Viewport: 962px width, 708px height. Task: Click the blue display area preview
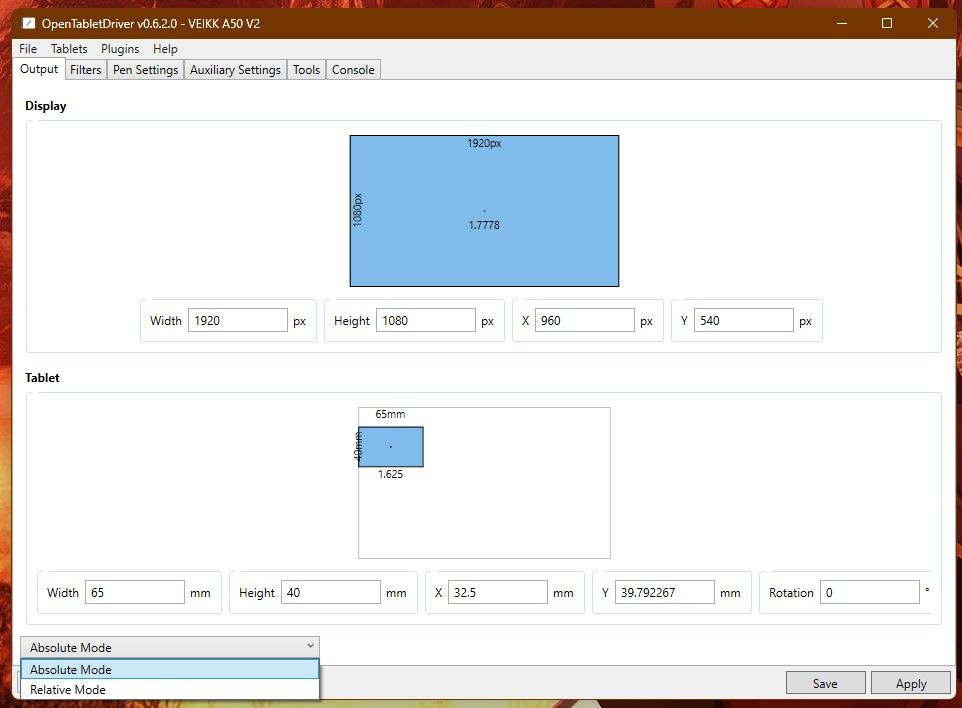(x=484, y=211)
